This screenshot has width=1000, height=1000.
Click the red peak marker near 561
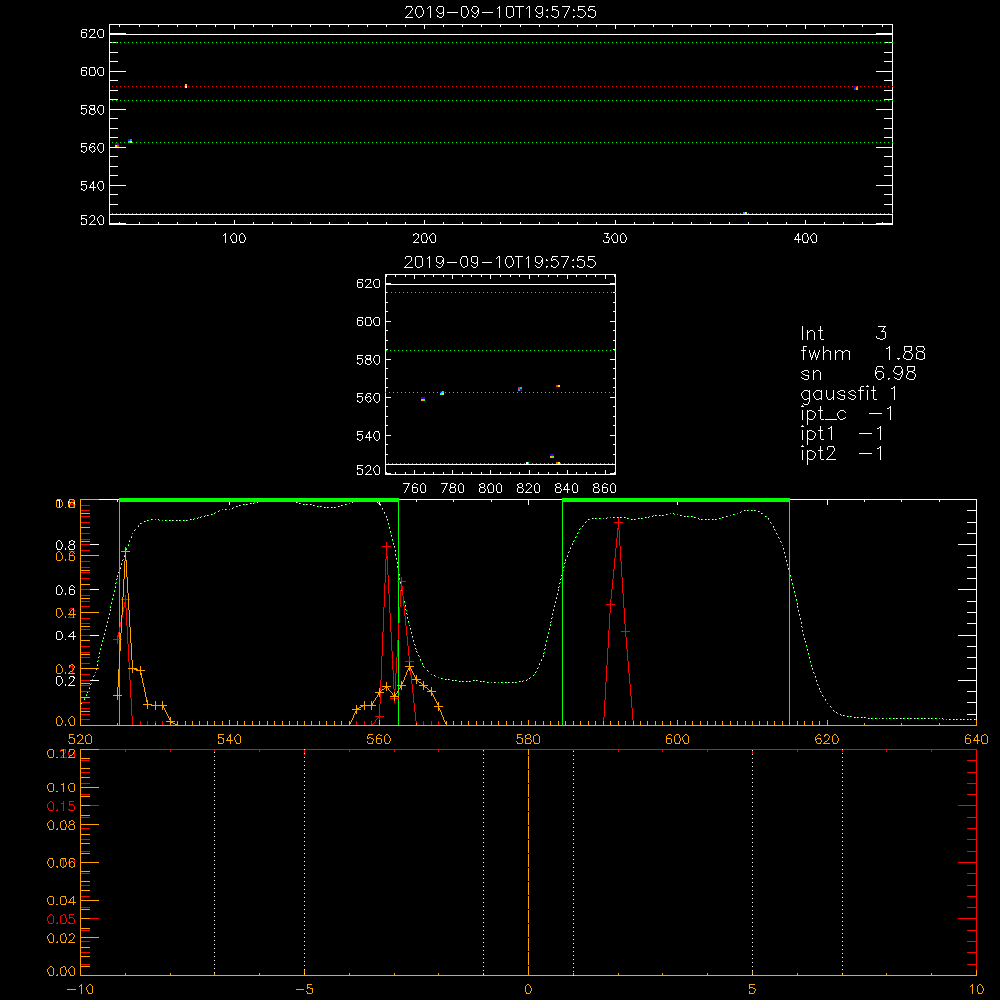point(386,546)
